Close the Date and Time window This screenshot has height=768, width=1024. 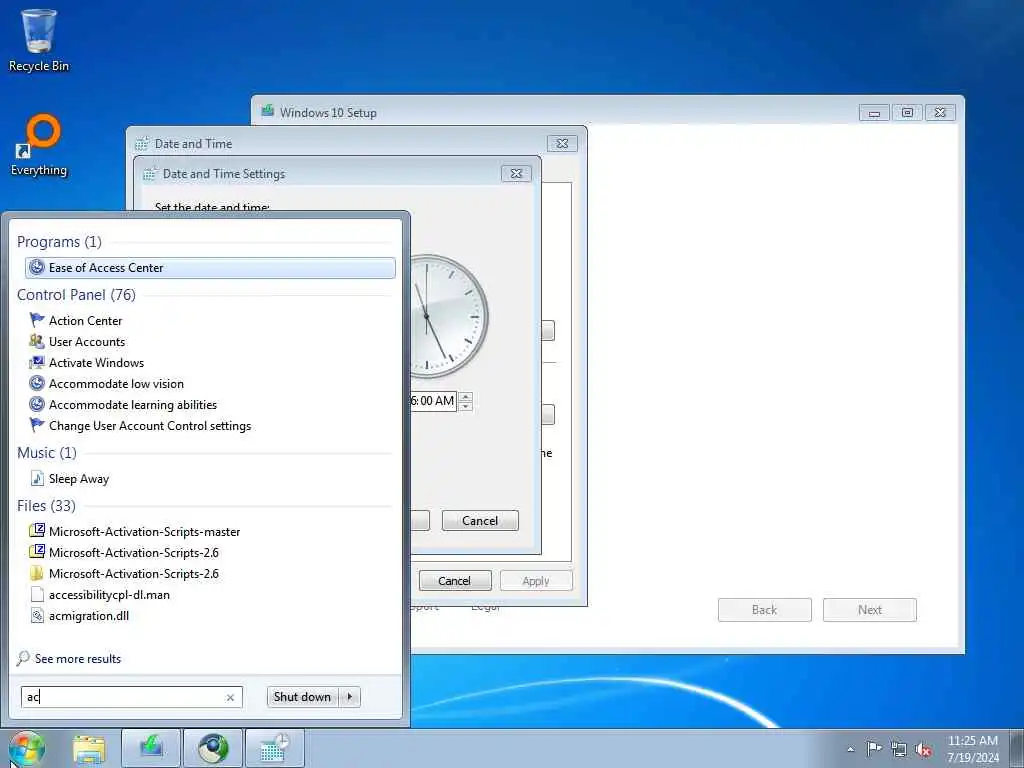[562, 143]
